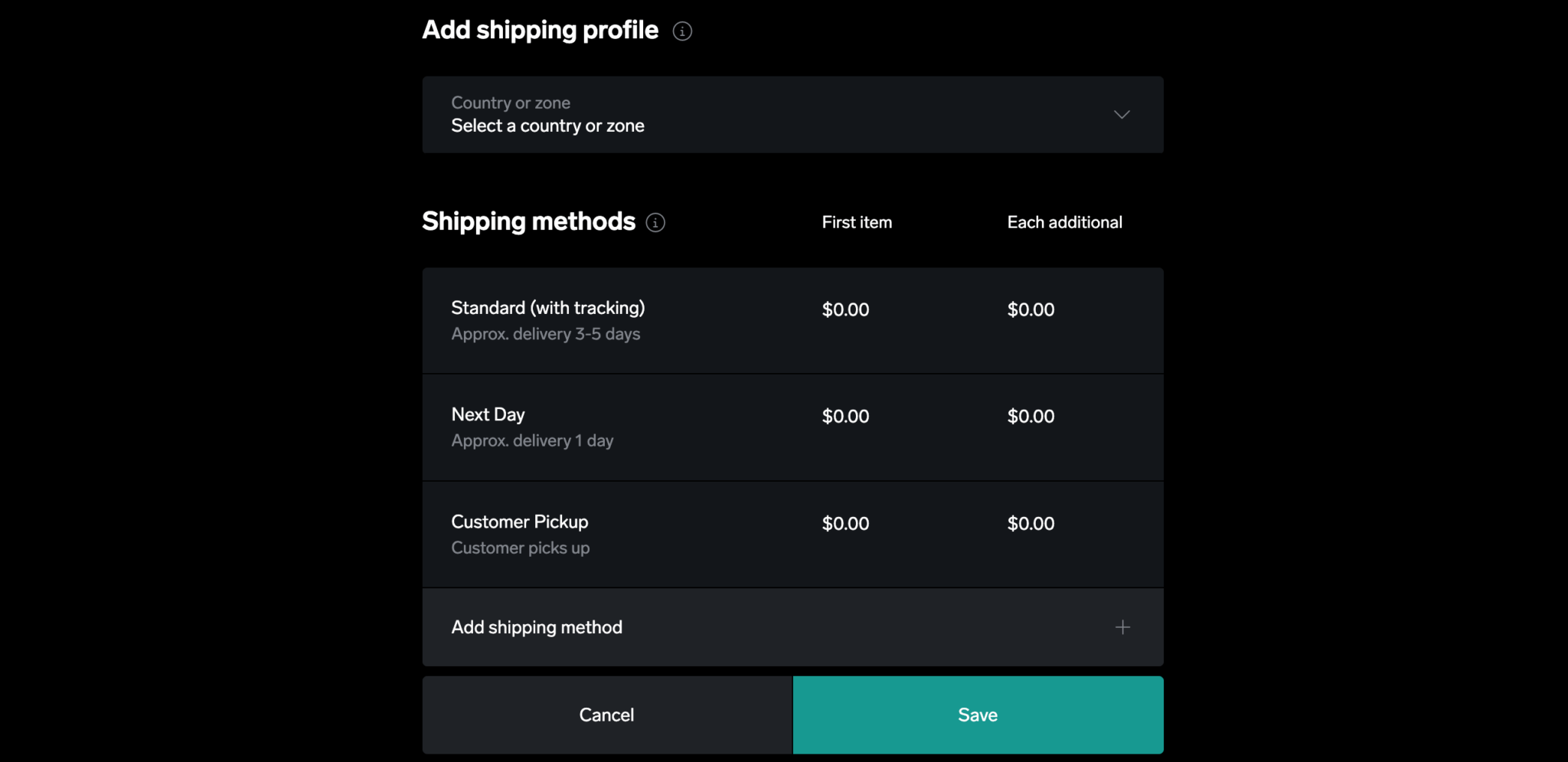This screenshot has width=1568, height=762.
Task: Open the Select a country or zone chevron
Action: coord(1121,114)
